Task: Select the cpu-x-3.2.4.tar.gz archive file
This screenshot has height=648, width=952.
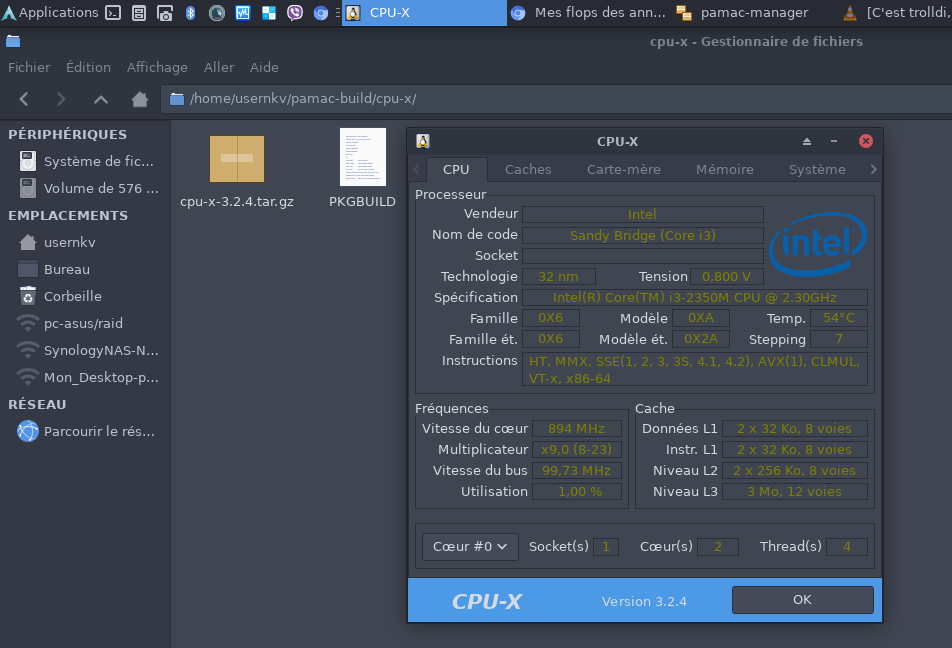Action: (x=237, y=159)
